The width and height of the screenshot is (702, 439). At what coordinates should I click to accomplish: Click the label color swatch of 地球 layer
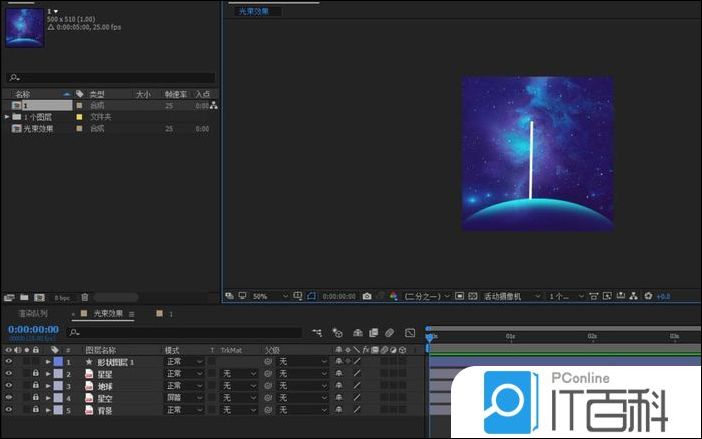(x=57, y=385)
